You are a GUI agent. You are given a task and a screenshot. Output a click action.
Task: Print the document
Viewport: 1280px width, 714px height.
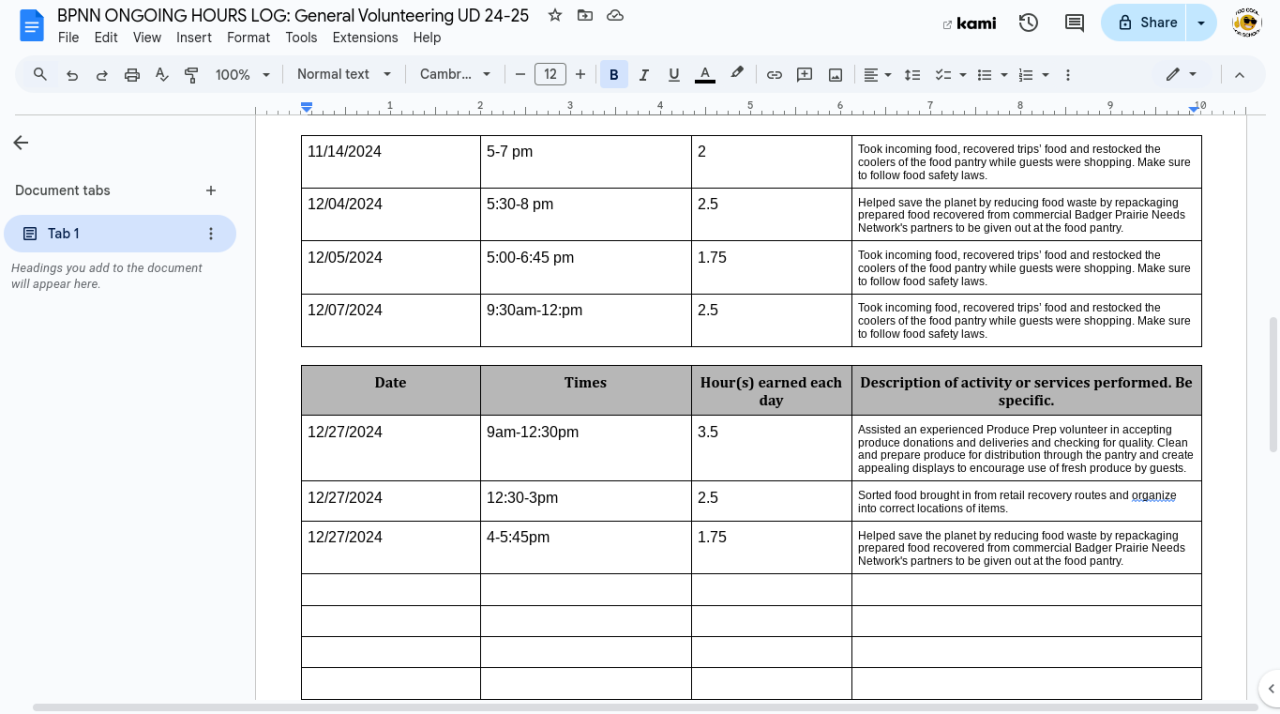coord(131,74)
